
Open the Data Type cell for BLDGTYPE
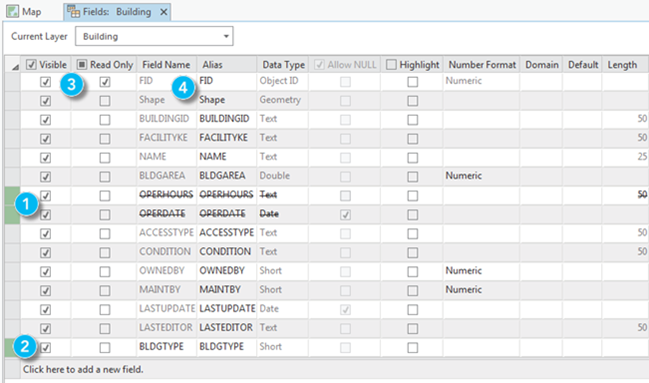click(282, 347)
